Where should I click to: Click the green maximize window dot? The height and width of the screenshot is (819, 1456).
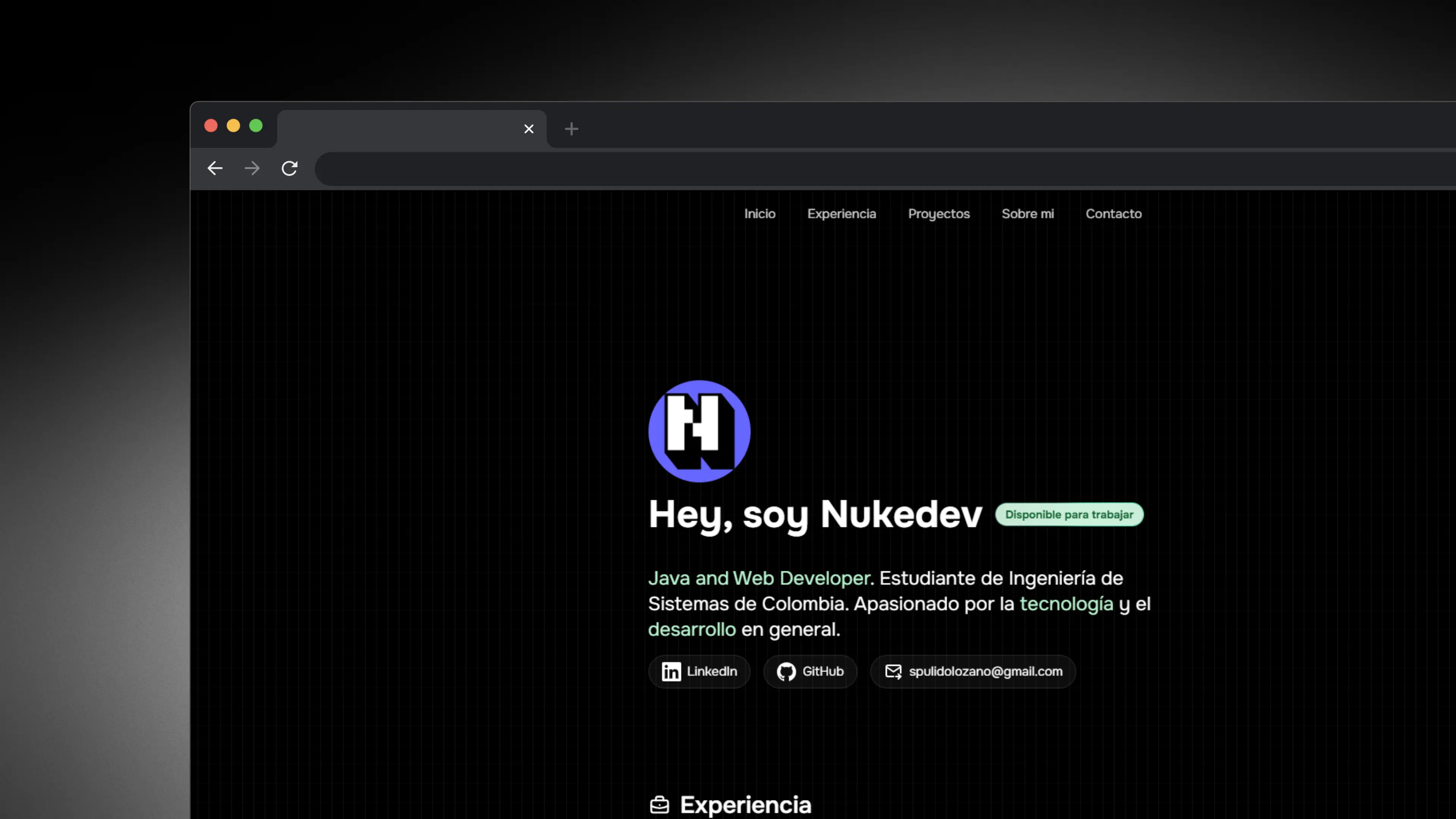pyautogui.click(x=256, y=126)
